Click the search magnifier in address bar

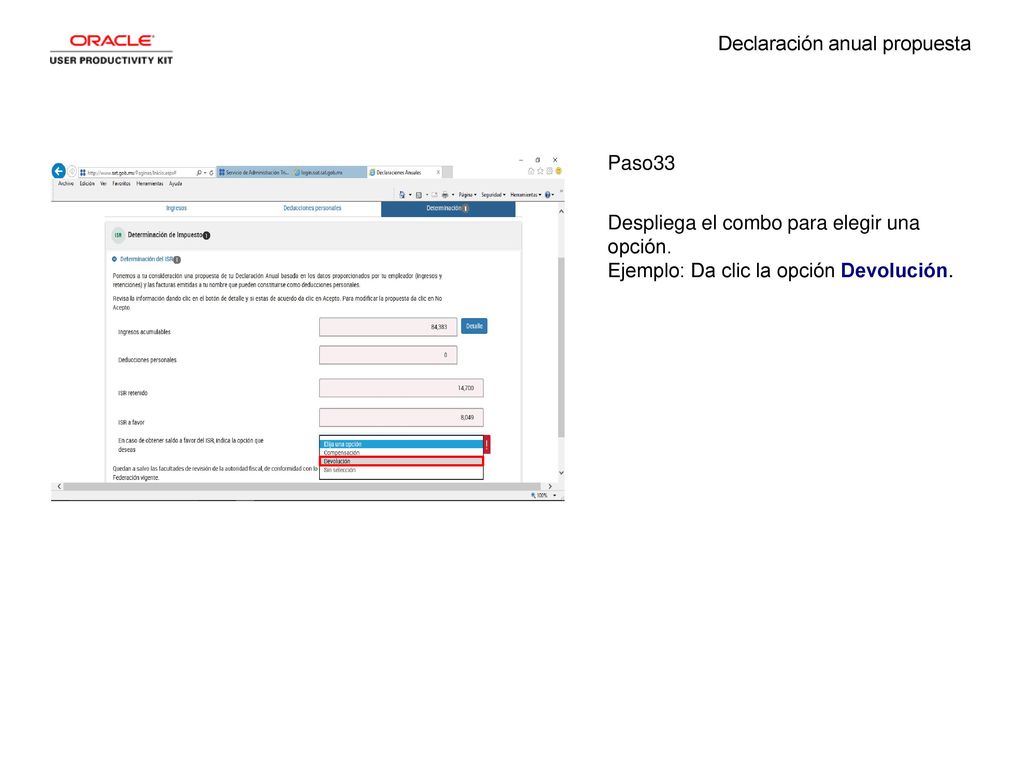199,172
